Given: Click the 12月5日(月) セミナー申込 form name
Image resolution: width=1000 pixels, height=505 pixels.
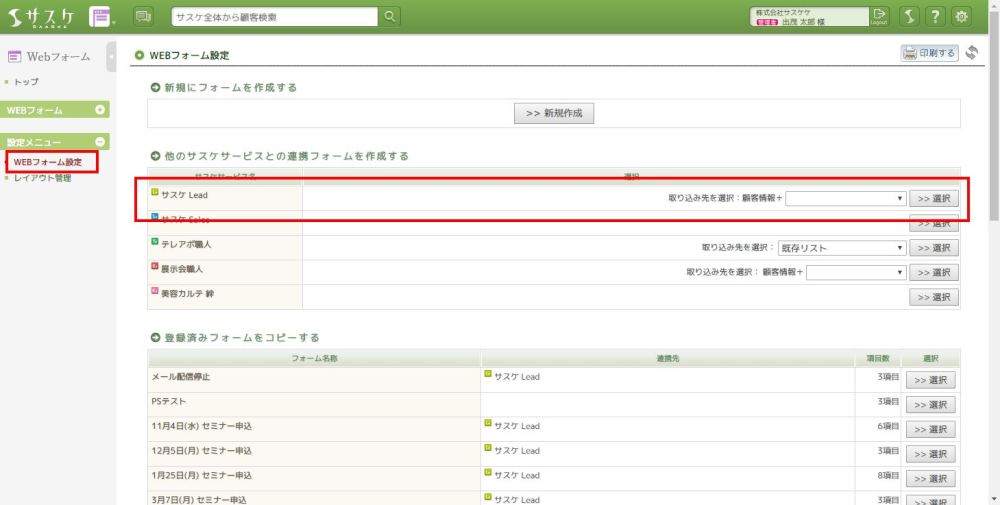Looking at the screenshot, I should coord(201,451).
